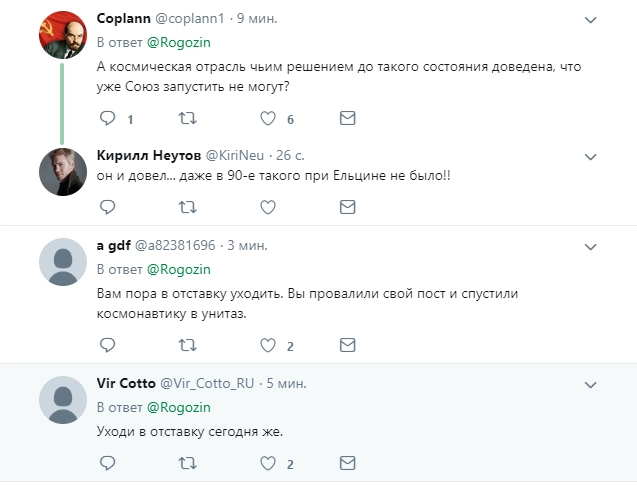Open dropdown menu on Vir Cotto's tweet
Screen dimensions: 637x485
point(590,384)
